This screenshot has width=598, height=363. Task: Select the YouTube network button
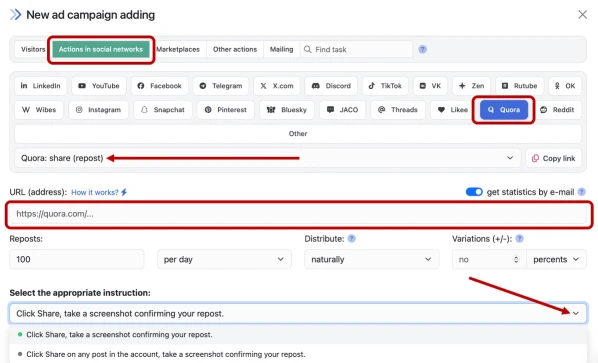click(99, 86)
